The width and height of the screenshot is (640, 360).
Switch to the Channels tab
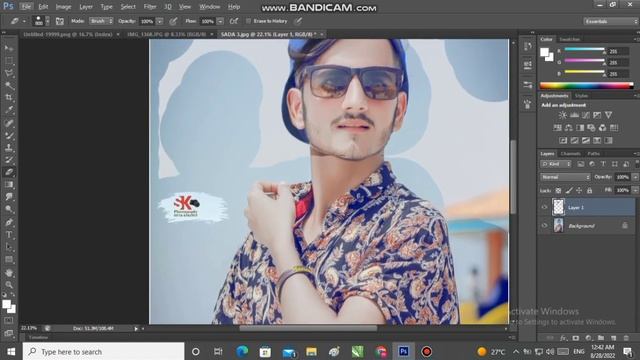tap(570, 154)
